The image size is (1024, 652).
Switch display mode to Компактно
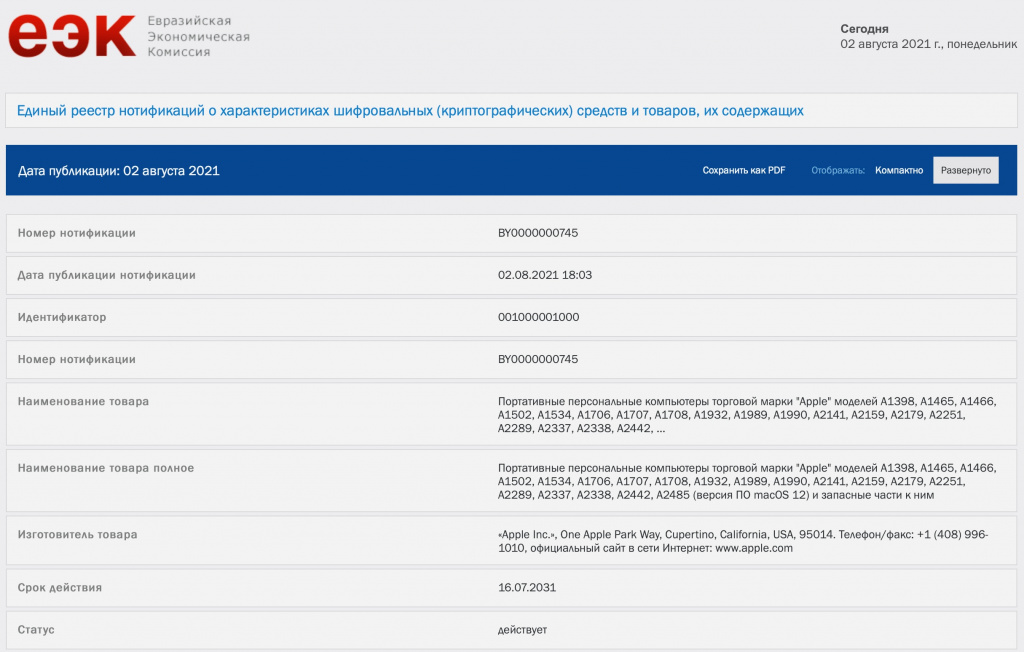(899, 171)
